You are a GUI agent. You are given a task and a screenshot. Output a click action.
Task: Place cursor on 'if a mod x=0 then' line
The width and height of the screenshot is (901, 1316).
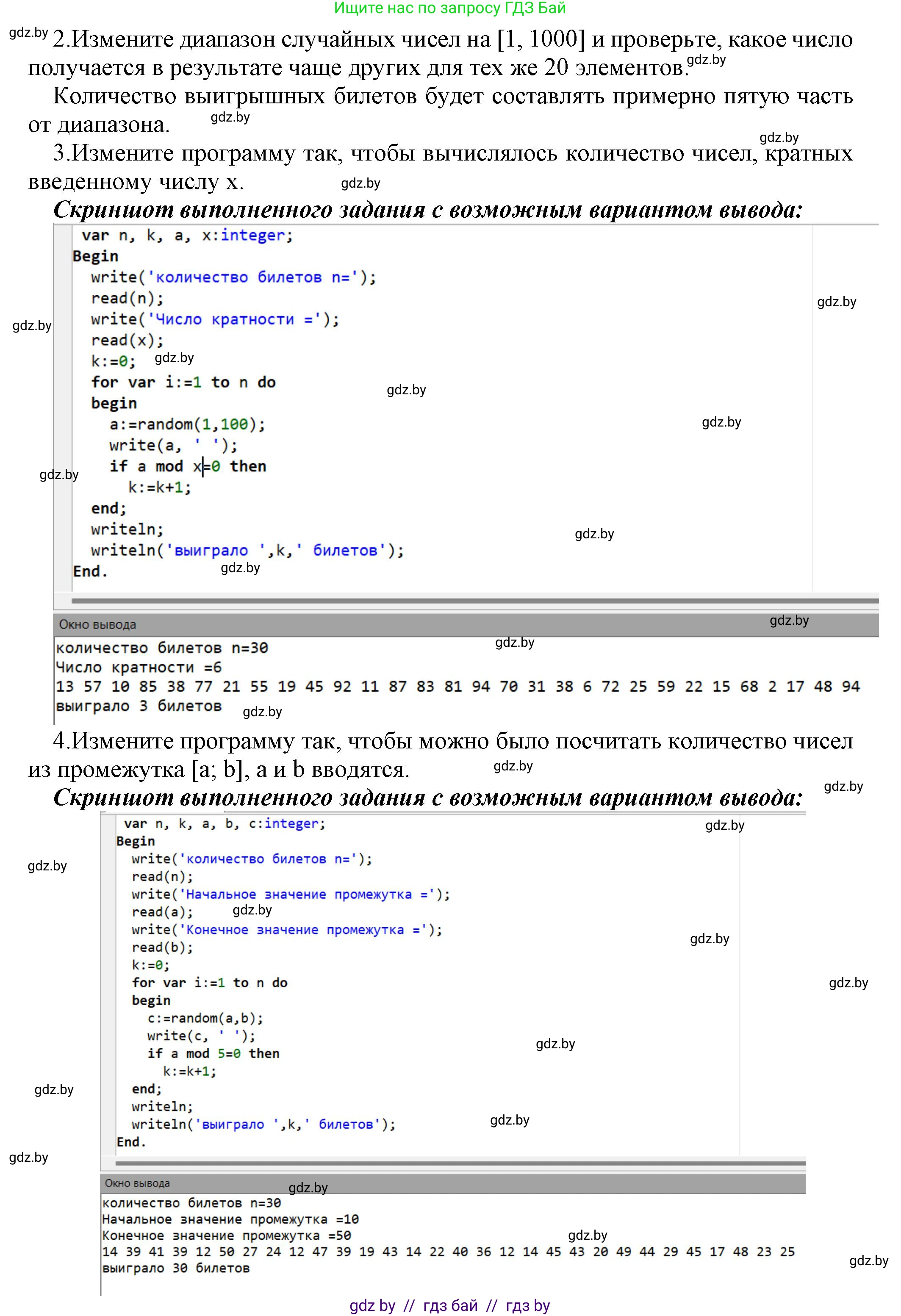coord(188,467)
